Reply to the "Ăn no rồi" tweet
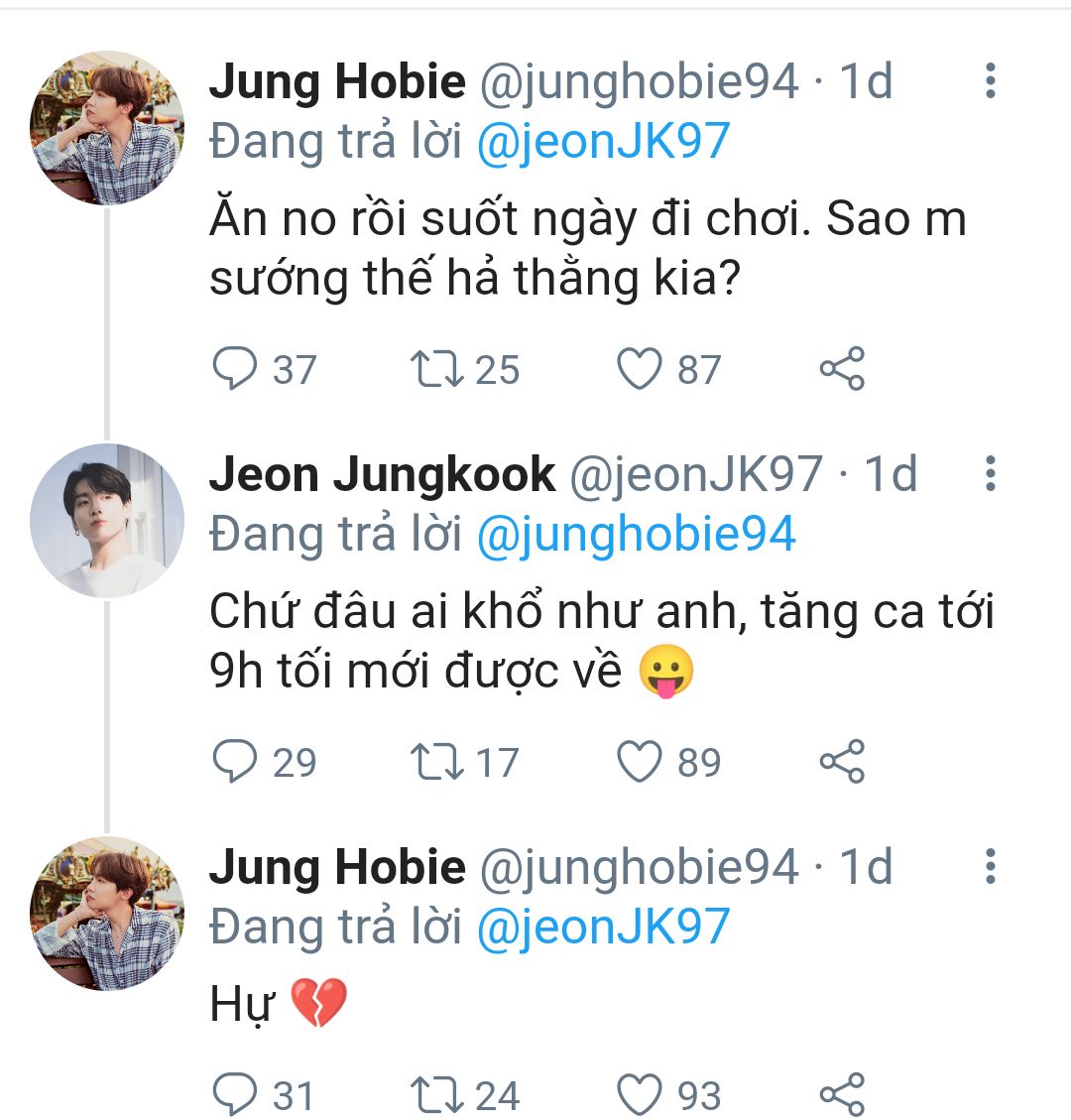The width and height of the screenshot is (1071, 1120). [x=236, y=369]
